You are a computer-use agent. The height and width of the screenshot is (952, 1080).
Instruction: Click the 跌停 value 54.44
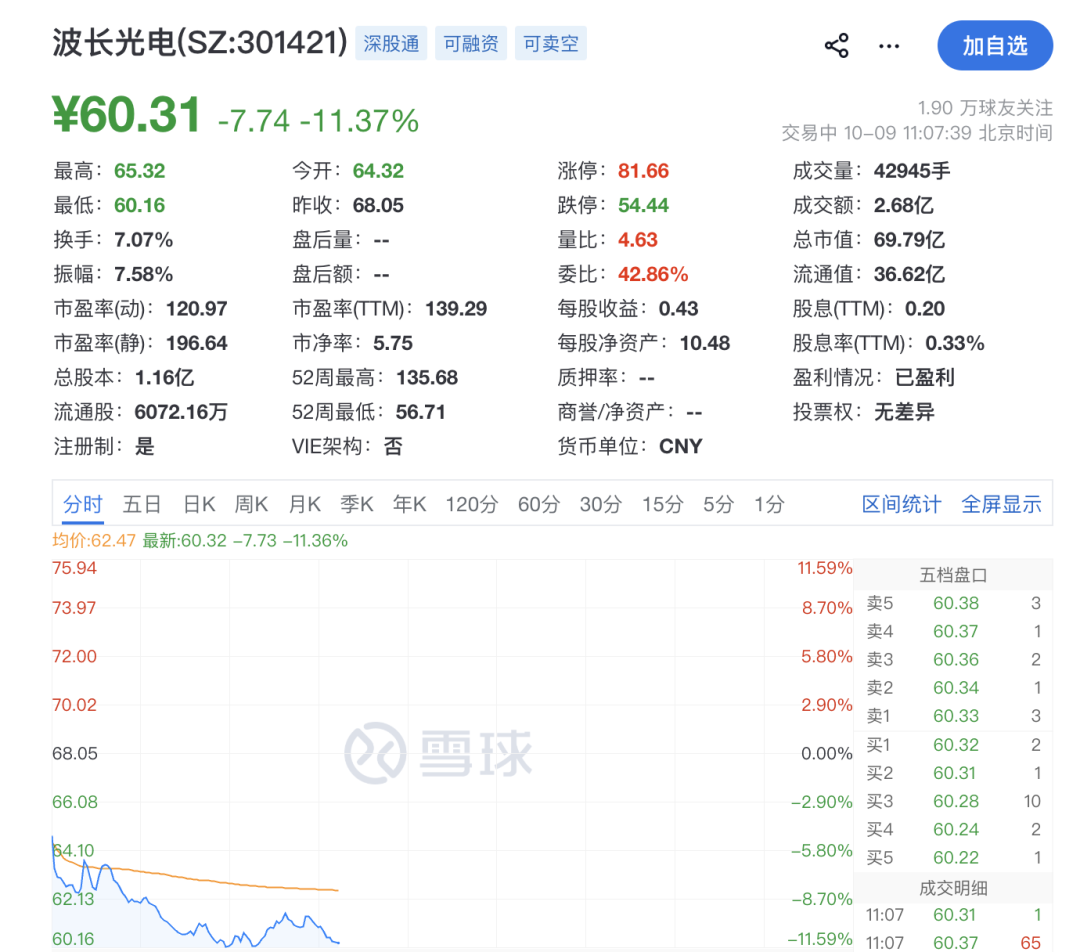(x=643, y=205)
